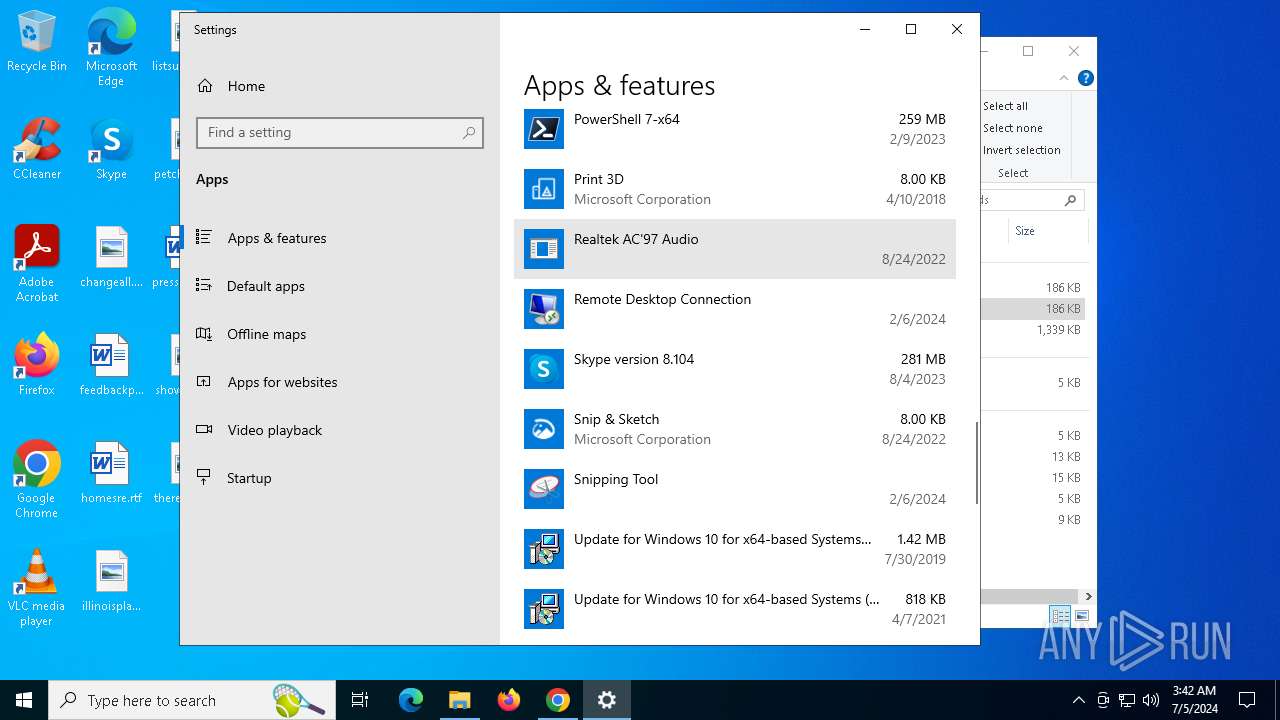Select the feedbackp Word document on desktop
Image resolution: width=1280 pixels, height=720 pixels.
point(111,366)
